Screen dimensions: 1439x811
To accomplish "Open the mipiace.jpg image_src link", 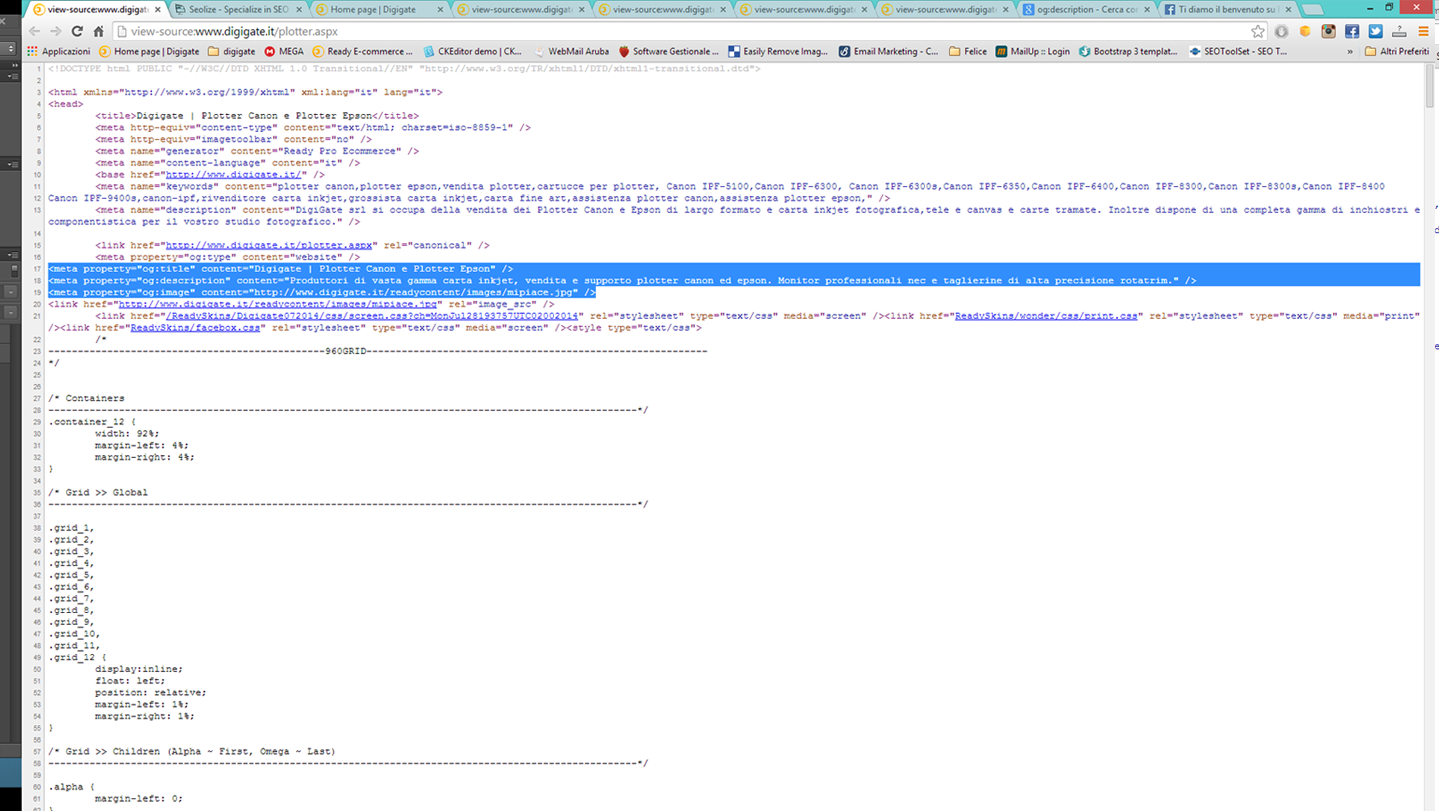I will [279, 304].
